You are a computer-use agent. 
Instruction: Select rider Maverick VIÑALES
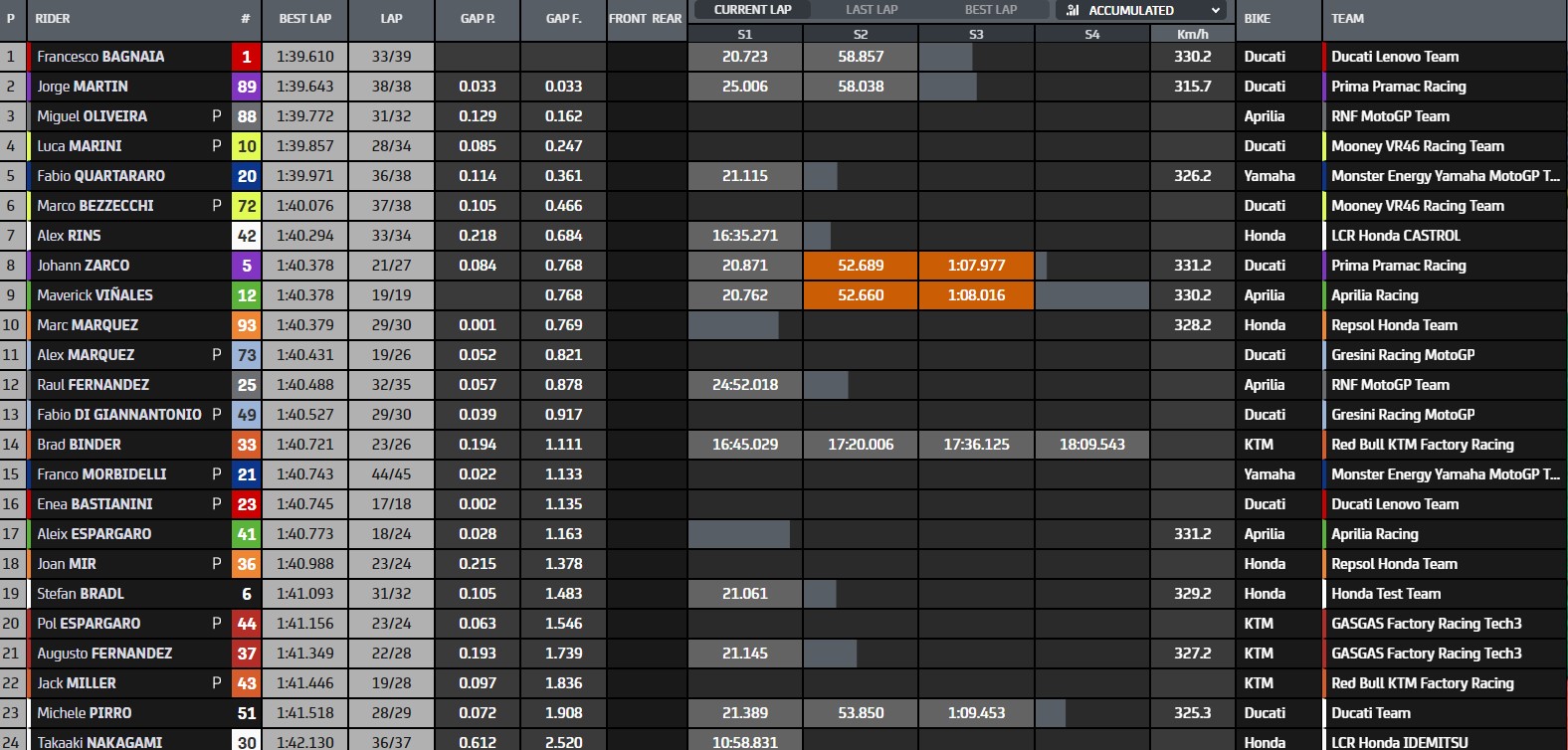95,295
